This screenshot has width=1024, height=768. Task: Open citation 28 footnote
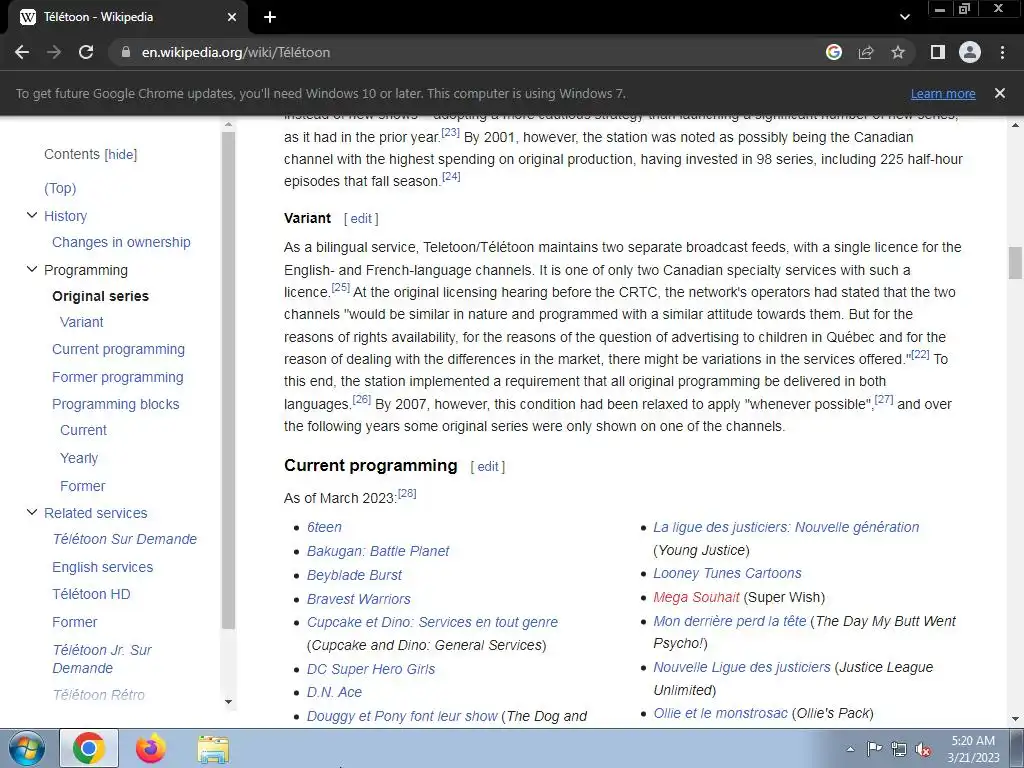[x=407, y=494]
